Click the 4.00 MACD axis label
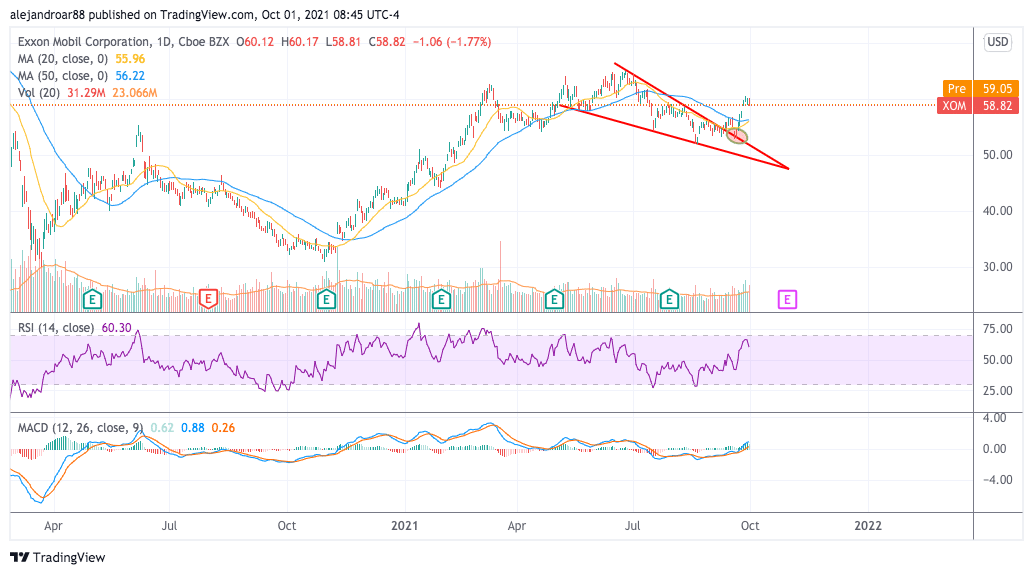 pos(995,418)
